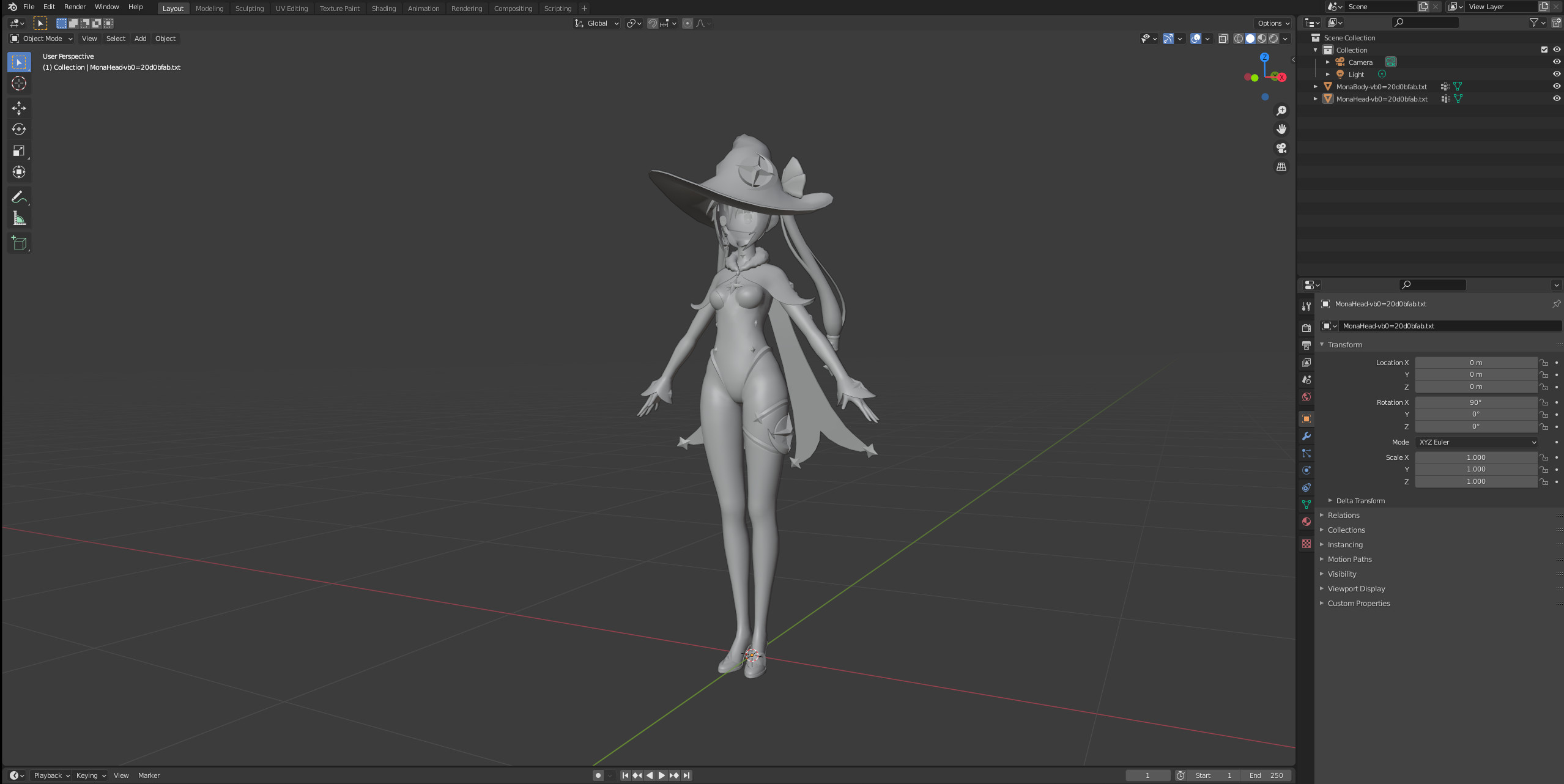Play the animation in the timeline
1564x784 pixels.
point(661,775)
